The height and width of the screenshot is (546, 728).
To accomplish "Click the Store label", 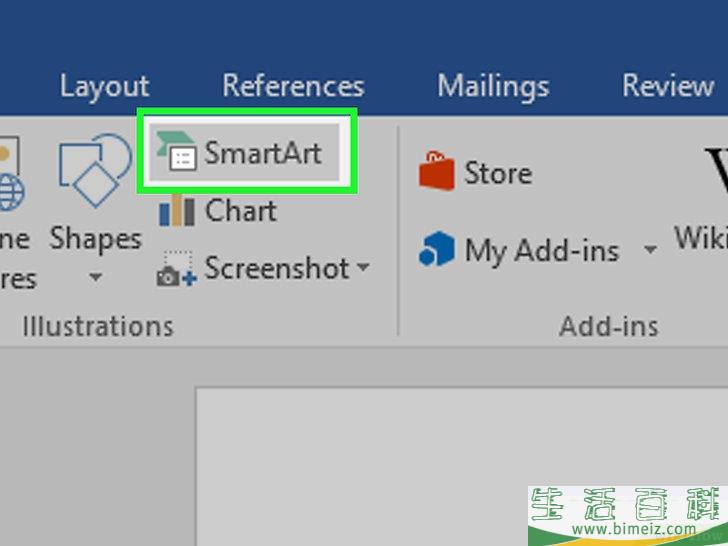I will click(x=498, y=173).
